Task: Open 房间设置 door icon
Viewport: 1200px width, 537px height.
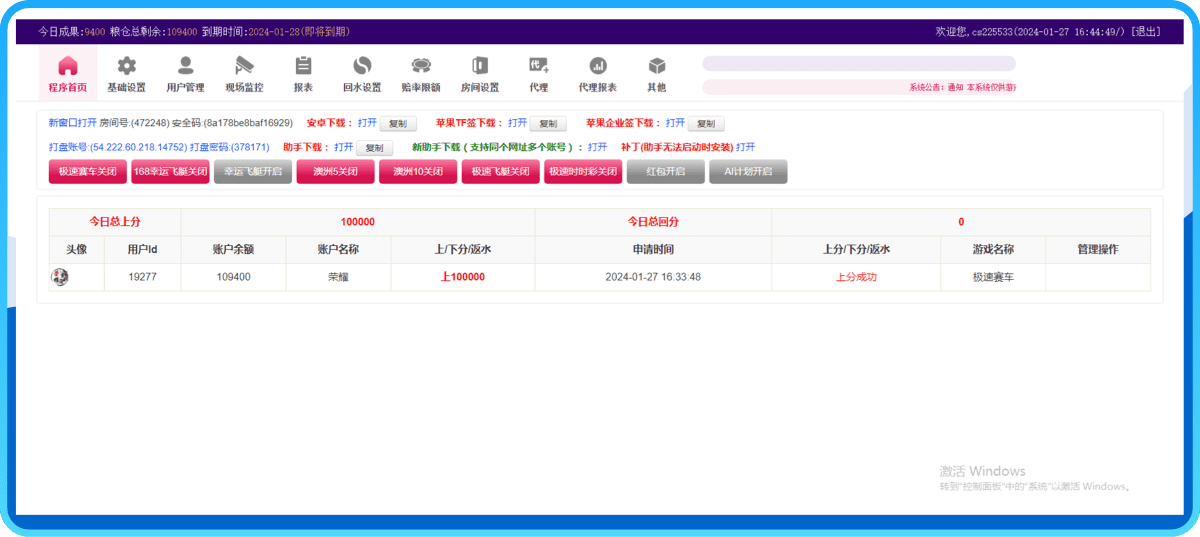Action: coord(480,67)
